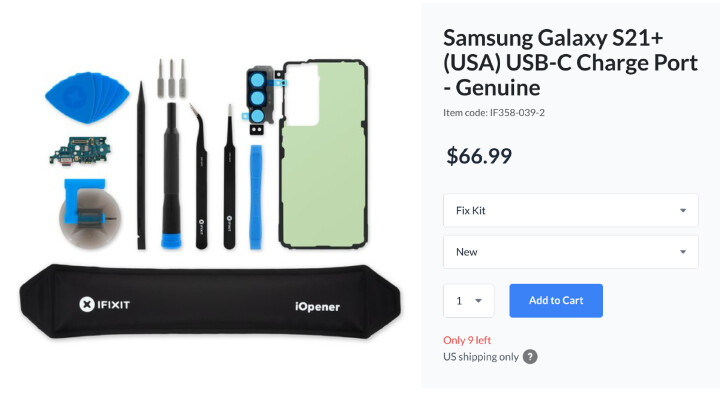Click the camera bezel with blue lenses
This screenshot has height=405, width=720.
coord(261,100)
